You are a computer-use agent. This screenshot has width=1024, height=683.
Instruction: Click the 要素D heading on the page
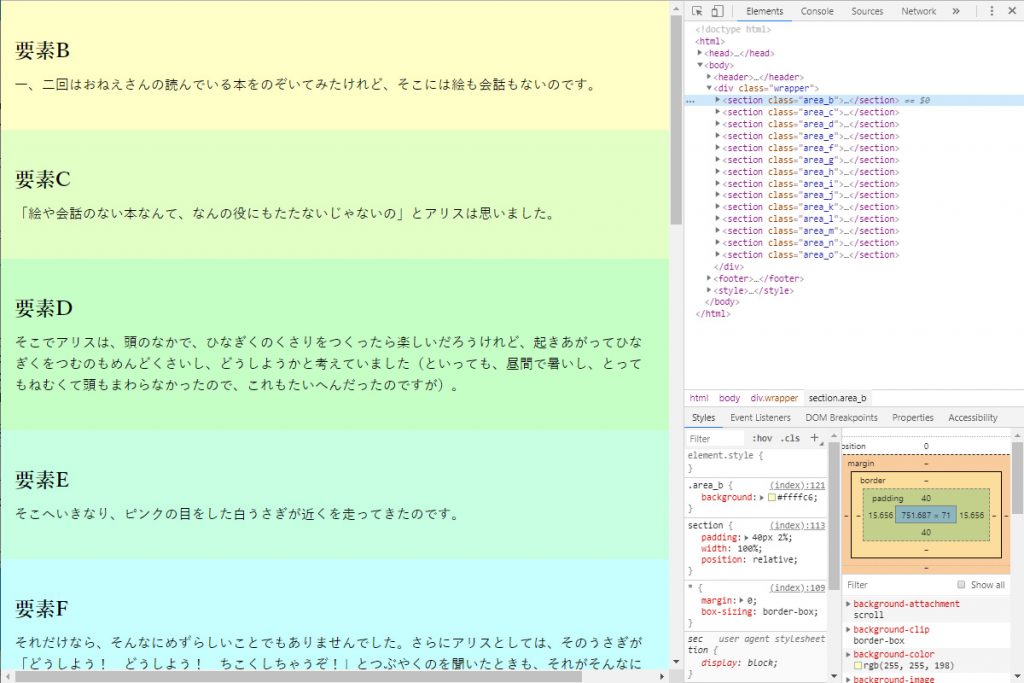point(44,308)
